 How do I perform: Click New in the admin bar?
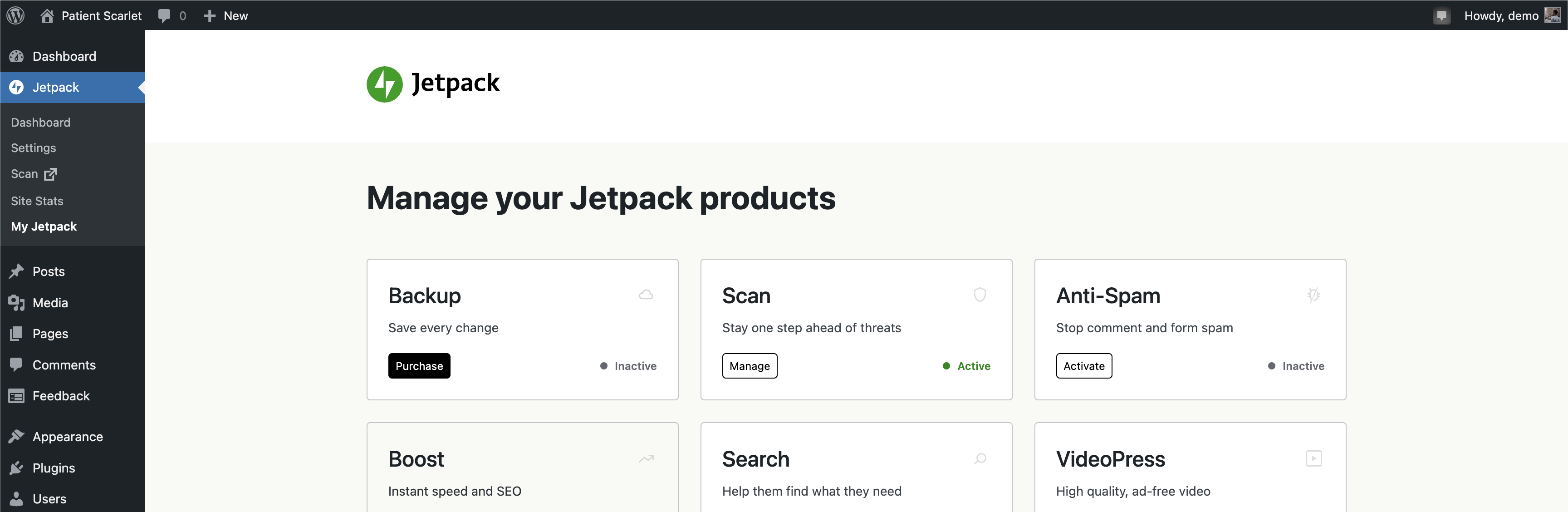click(x=235, y=16)
